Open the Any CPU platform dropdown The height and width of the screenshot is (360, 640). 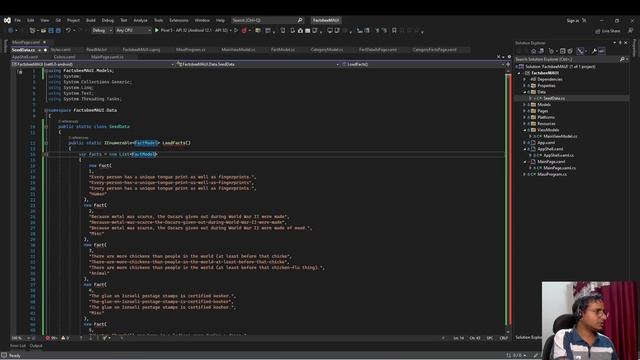(133, 30)
